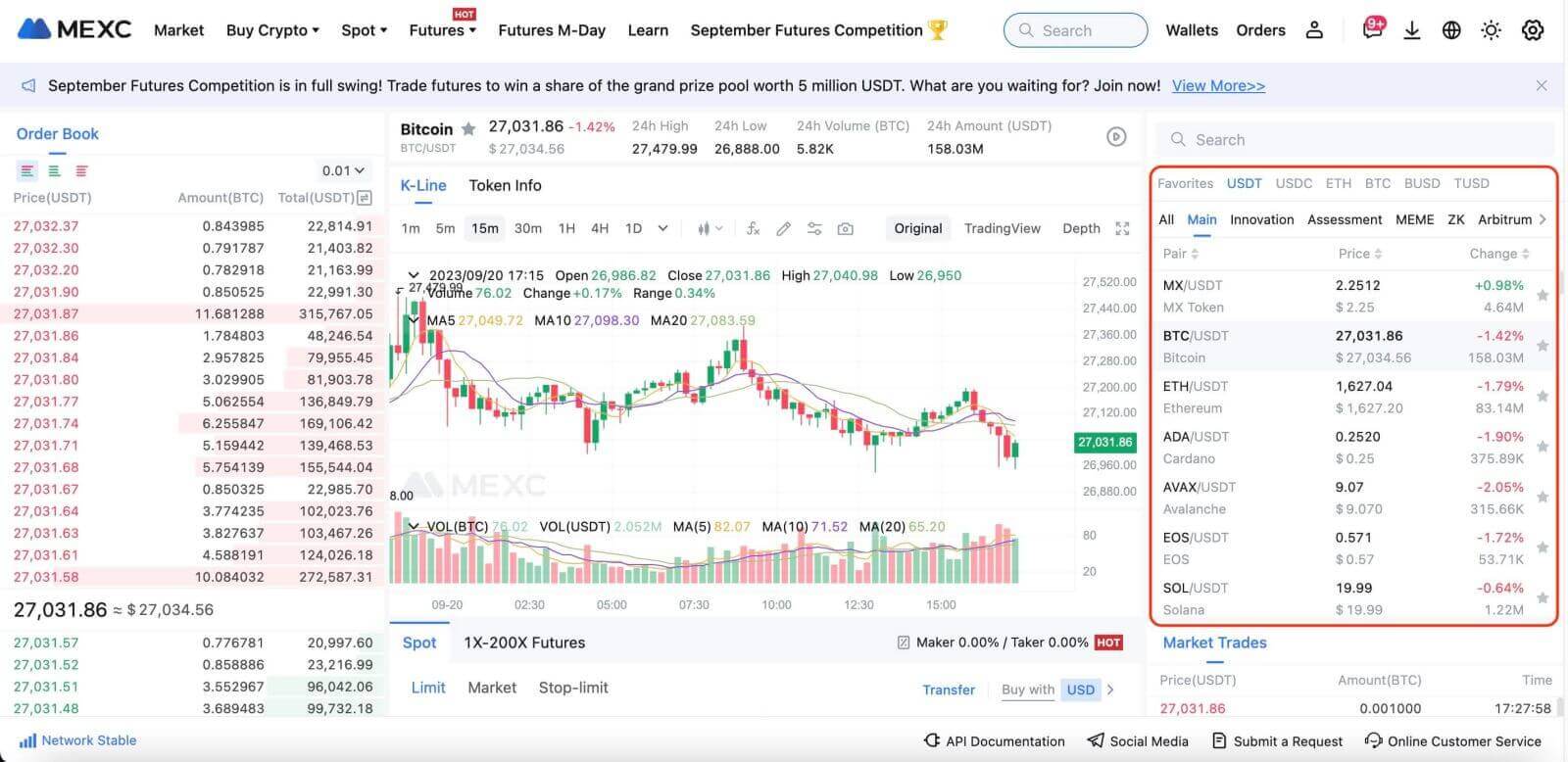Click the download app icon
Screen dimensions: 1568x762
[1412, 30]
